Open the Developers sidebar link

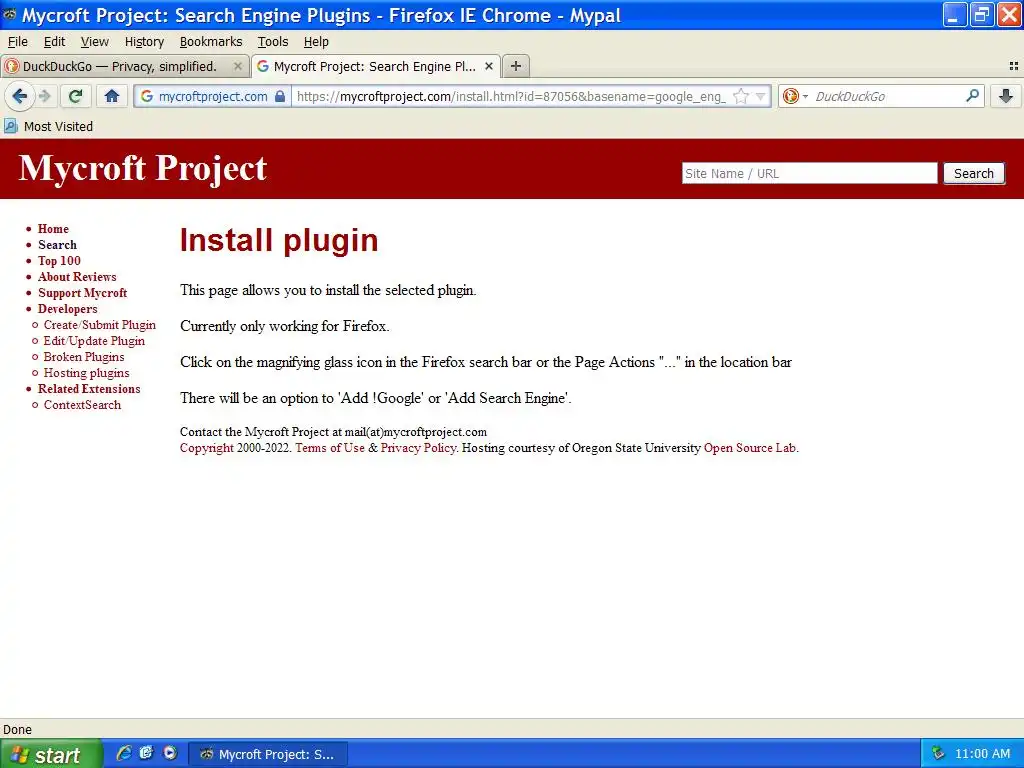tap(67, 309)
